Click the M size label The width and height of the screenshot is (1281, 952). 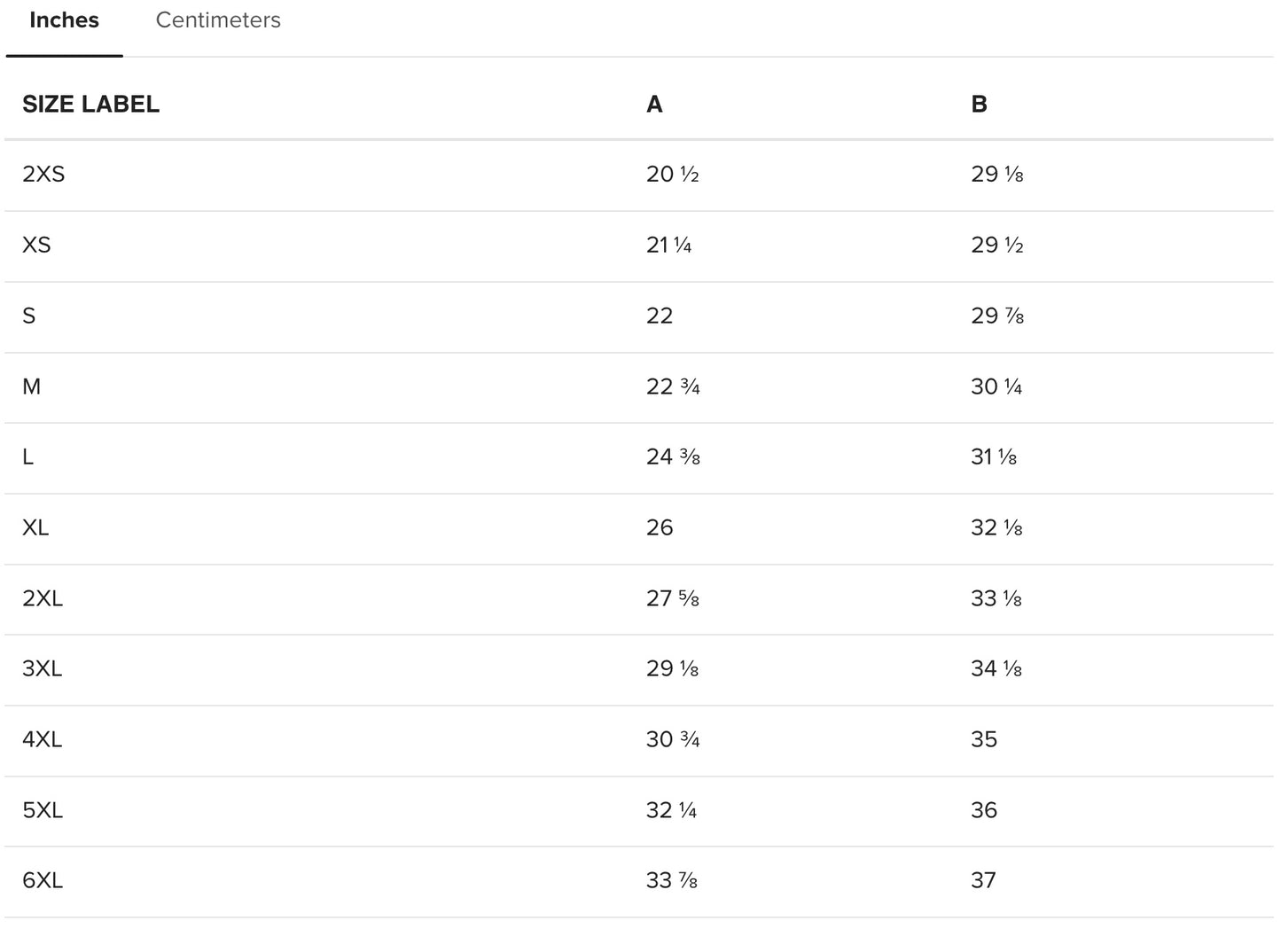point(31,387)
